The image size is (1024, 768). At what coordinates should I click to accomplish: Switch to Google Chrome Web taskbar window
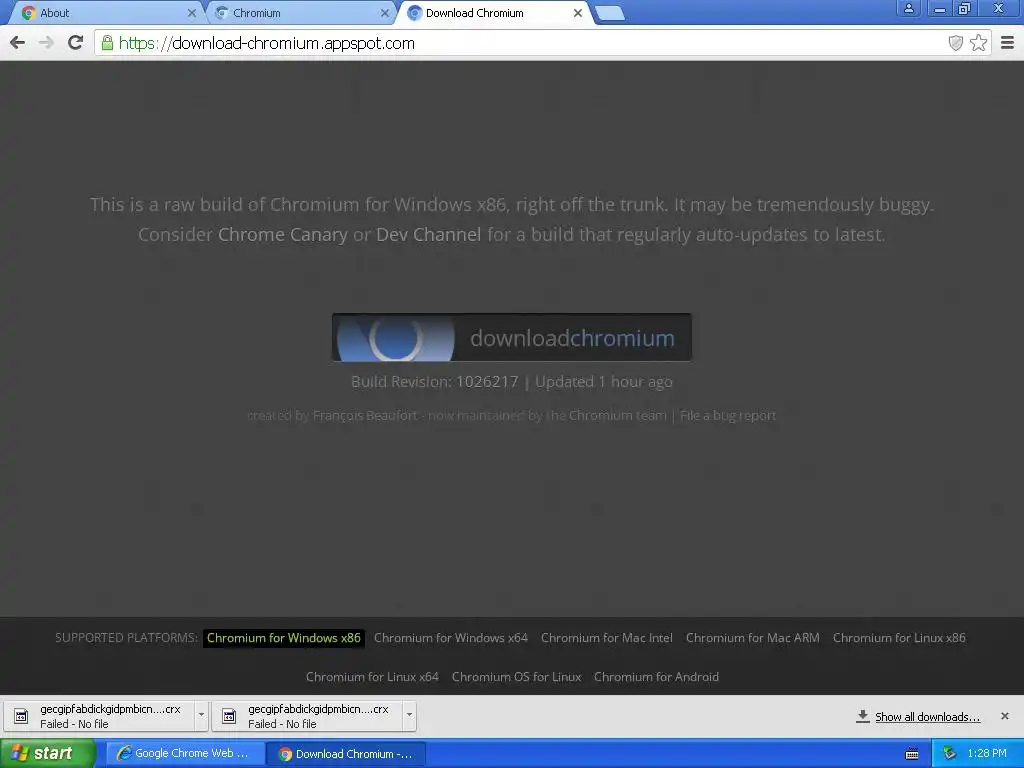(185, 754)
